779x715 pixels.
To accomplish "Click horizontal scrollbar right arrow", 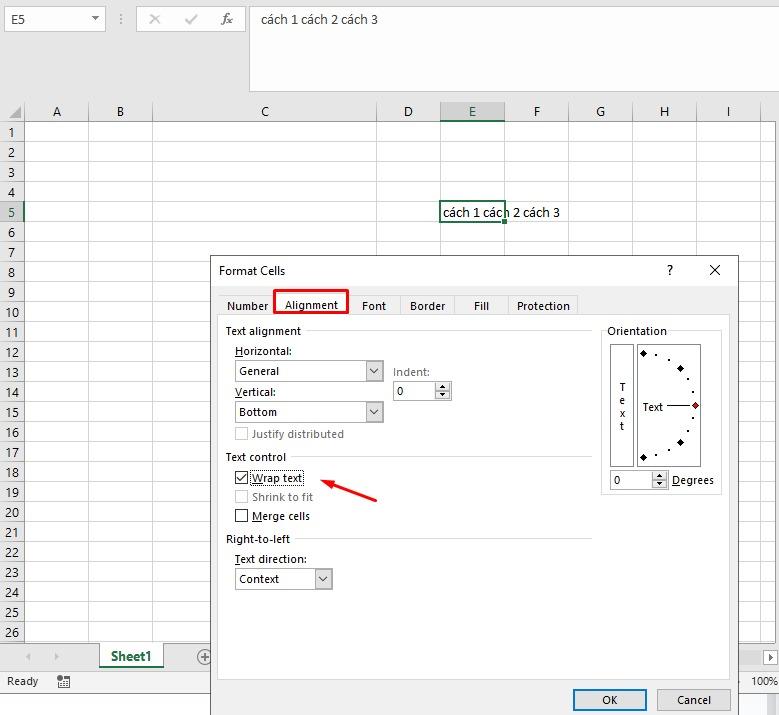I will pos(770,657).
